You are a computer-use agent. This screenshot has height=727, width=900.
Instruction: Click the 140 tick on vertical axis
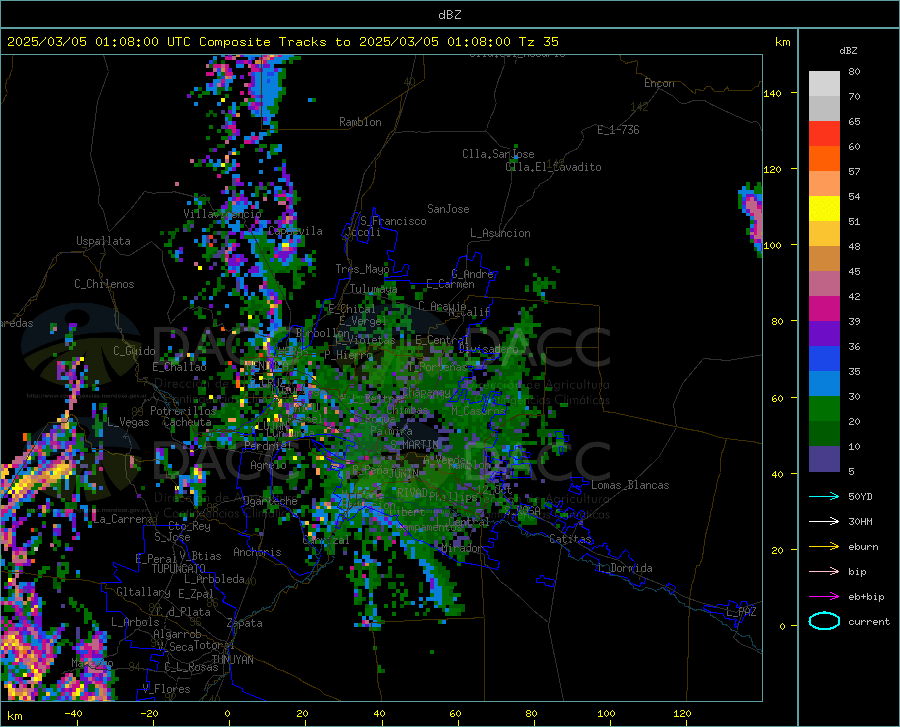tap(773, 94)
